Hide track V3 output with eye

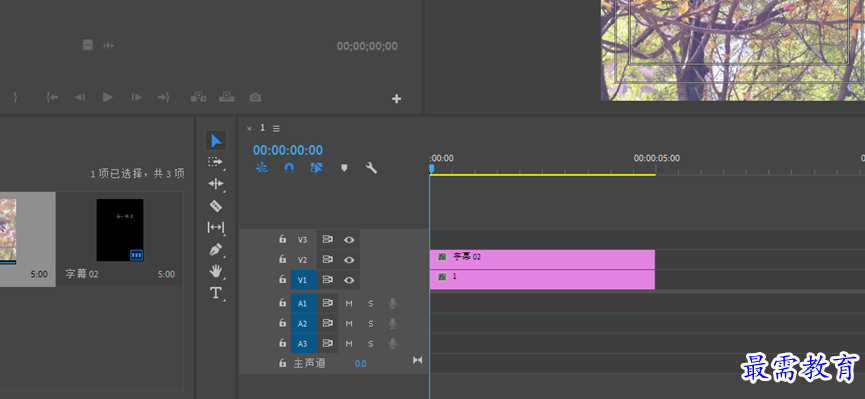tap(349, 240)
